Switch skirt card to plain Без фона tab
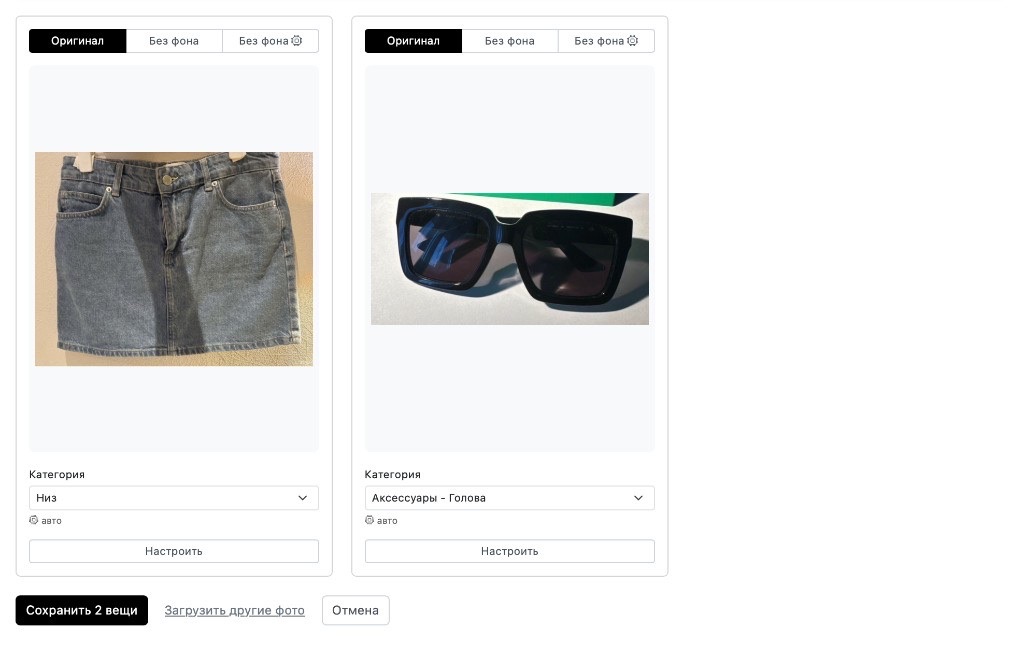The width and height of the screenshot is (1024, 656). [x=174, y=41]
